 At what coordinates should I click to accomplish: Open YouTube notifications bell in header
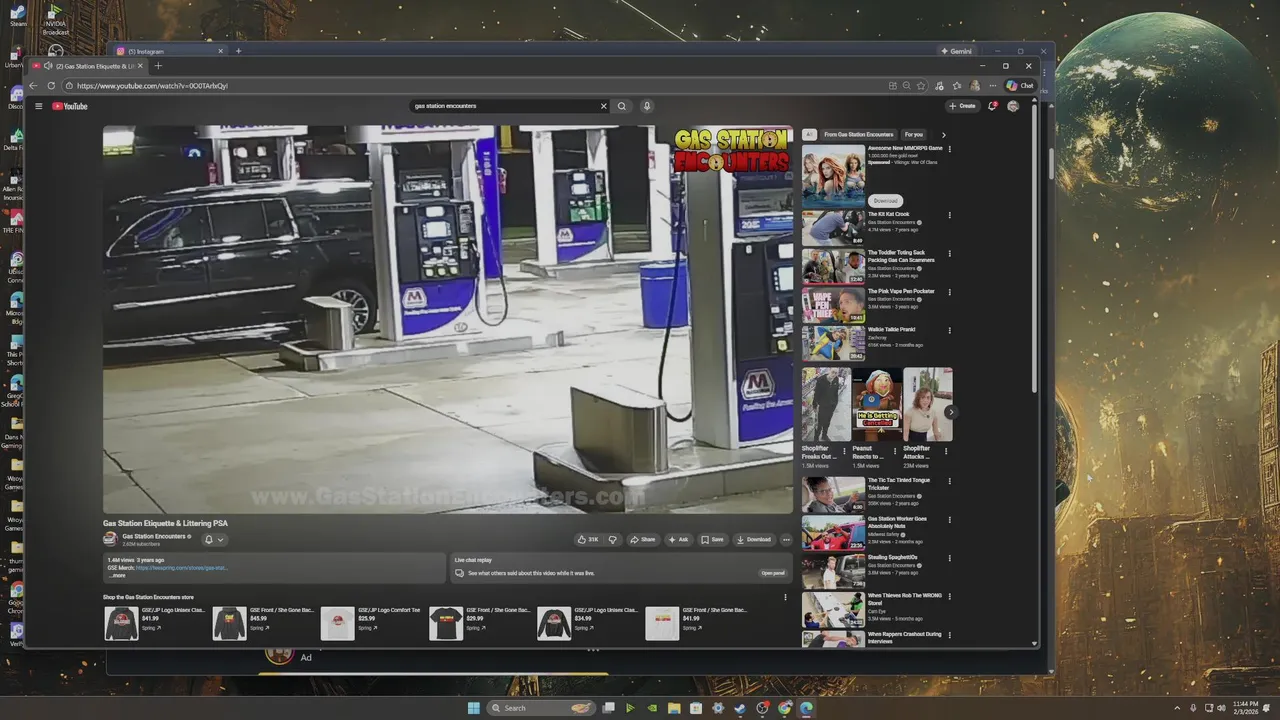[992, 106]
